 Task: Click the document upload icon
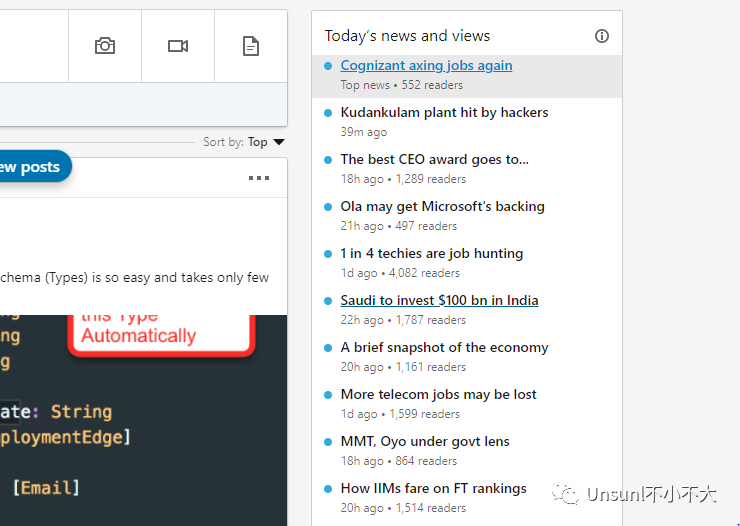tap(251, 46)
